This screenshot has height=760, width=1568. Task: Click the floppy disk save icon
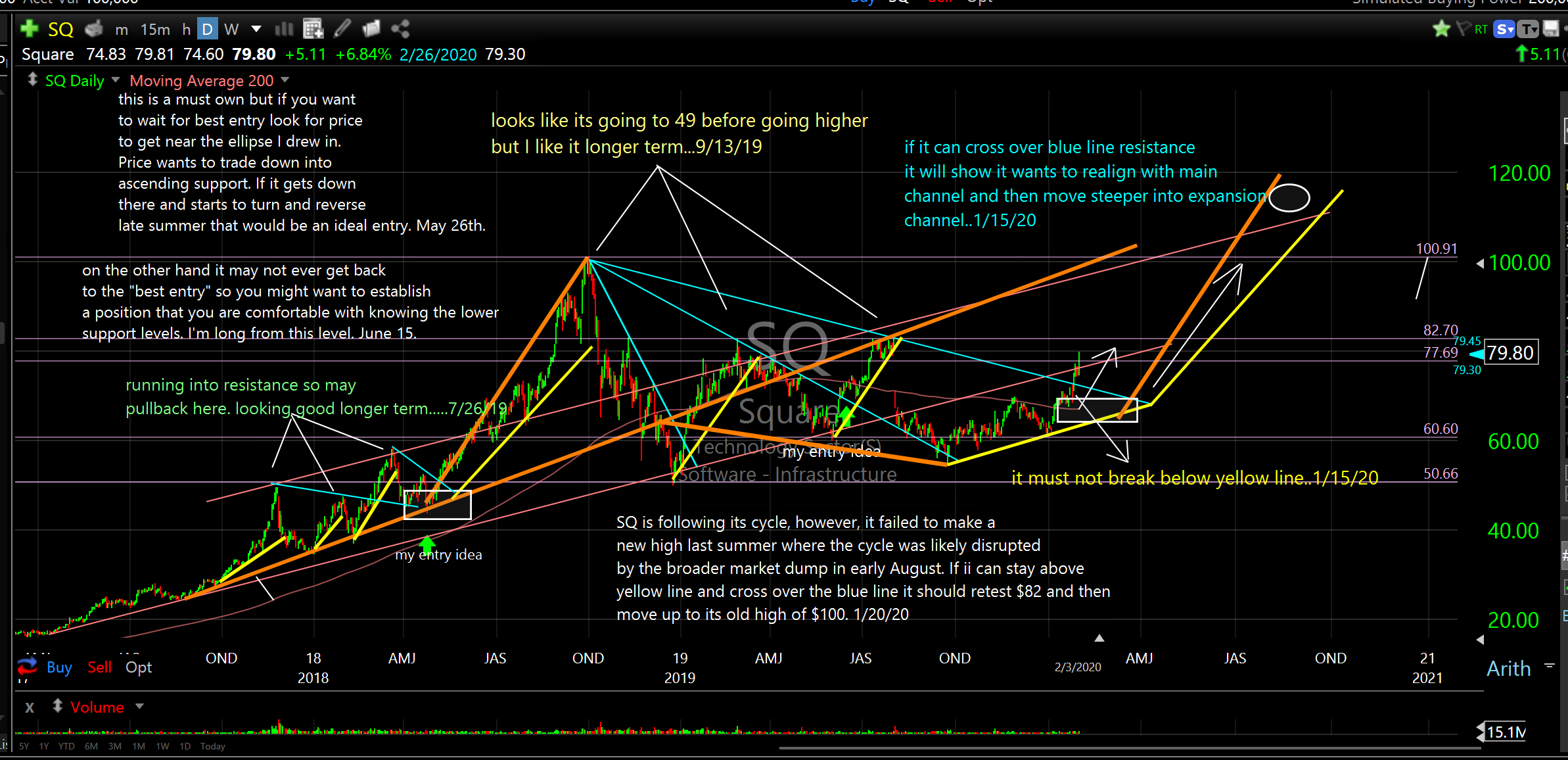(x=1551, y=29)
